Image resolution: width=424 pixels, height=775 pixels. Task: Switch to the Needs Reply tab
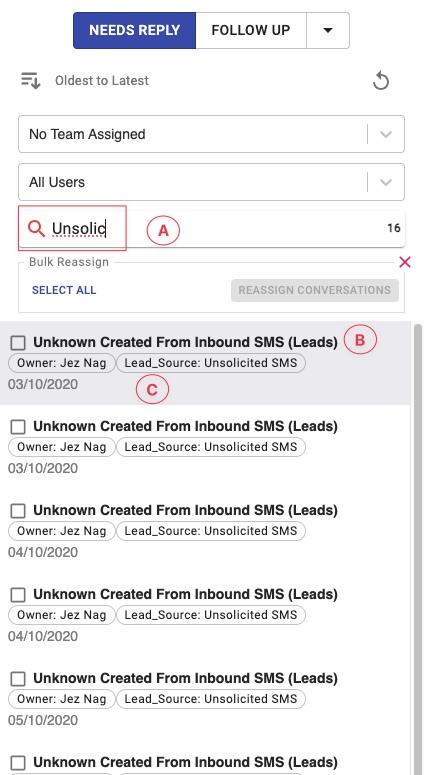tap(134, 31)
